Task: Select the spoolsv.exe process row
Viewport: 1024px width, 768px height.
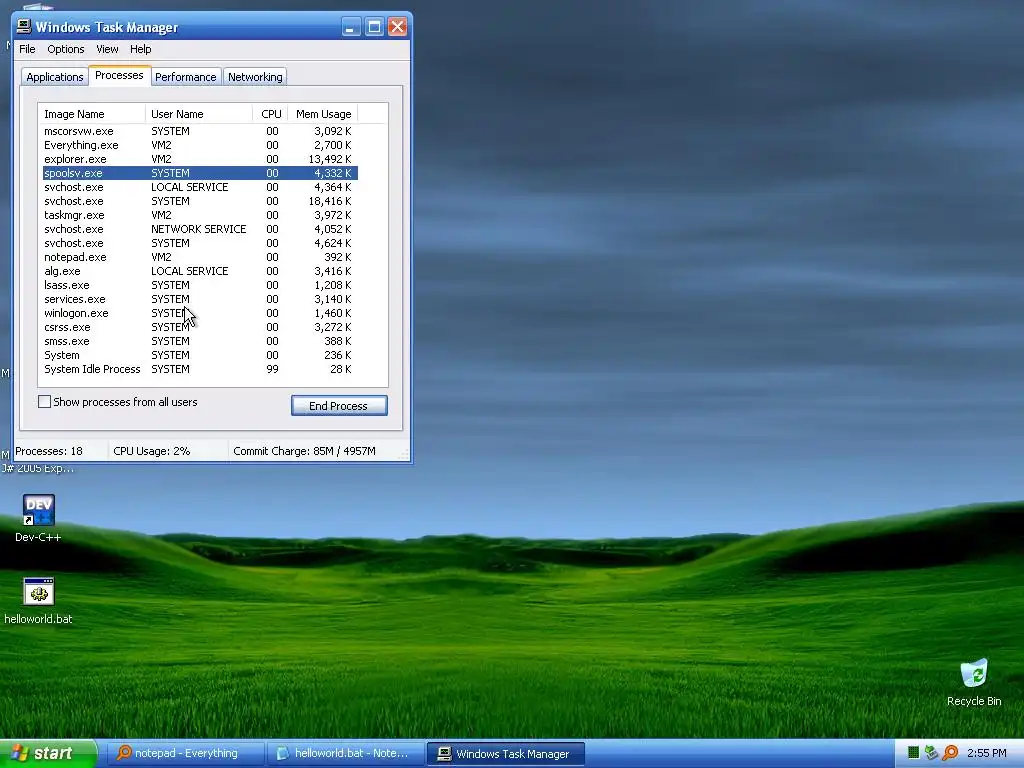Action: point(200,173)
